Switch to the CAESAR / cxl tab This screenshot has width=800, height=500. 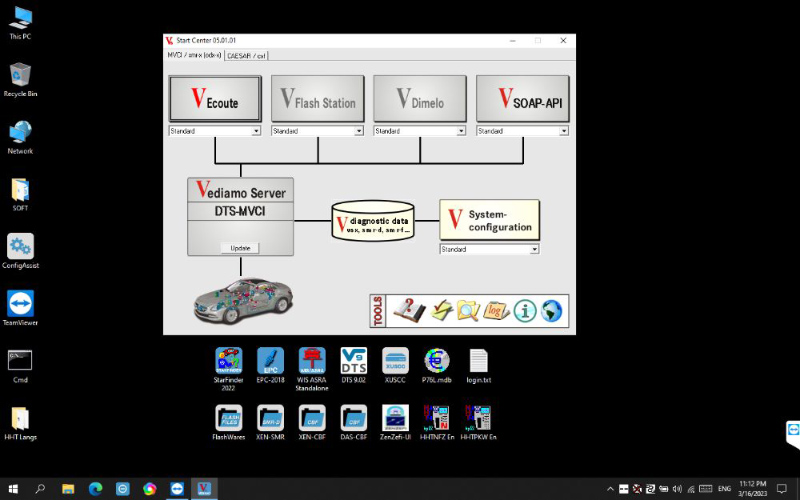point(247,56)
